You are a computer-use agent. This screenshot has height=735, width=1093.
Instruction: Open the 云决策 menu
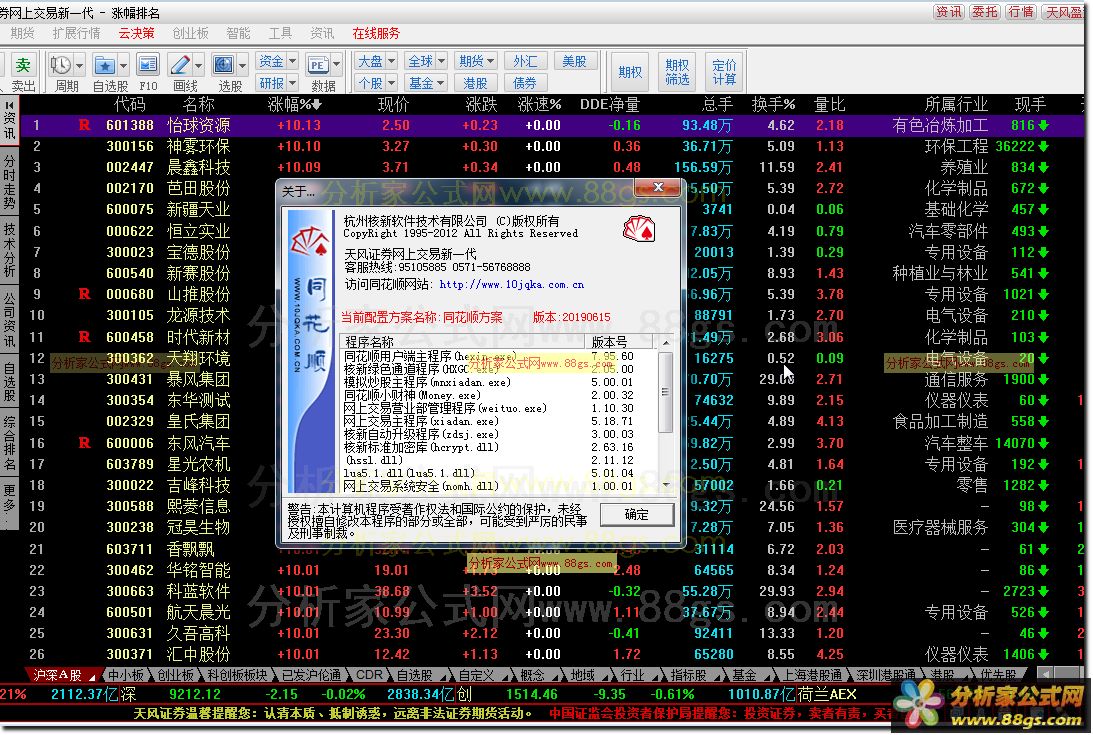point(137,33)
